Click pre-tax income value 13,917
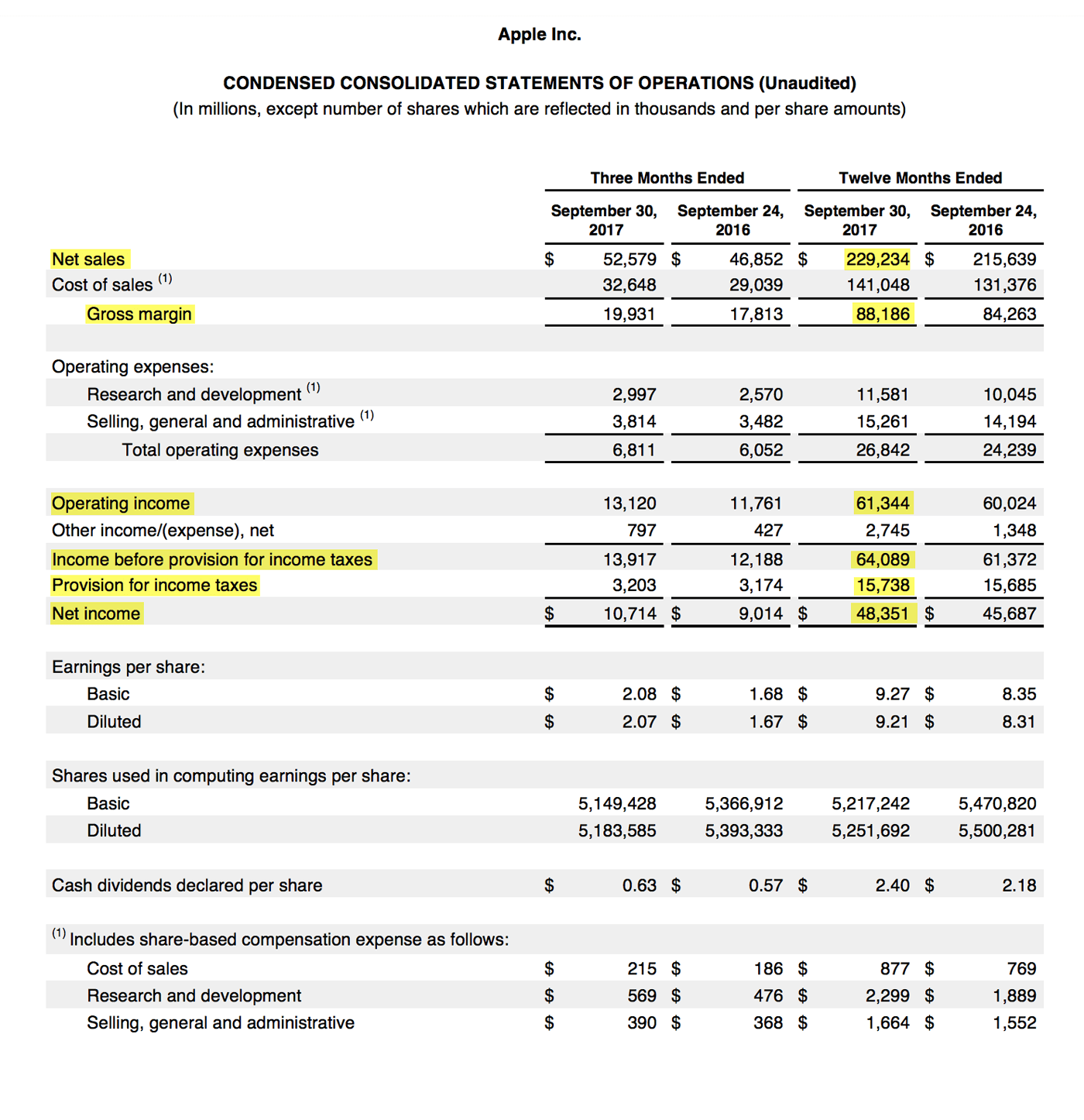Image resolution: width=1084 pixels, height=1120 pixels. 629,559
